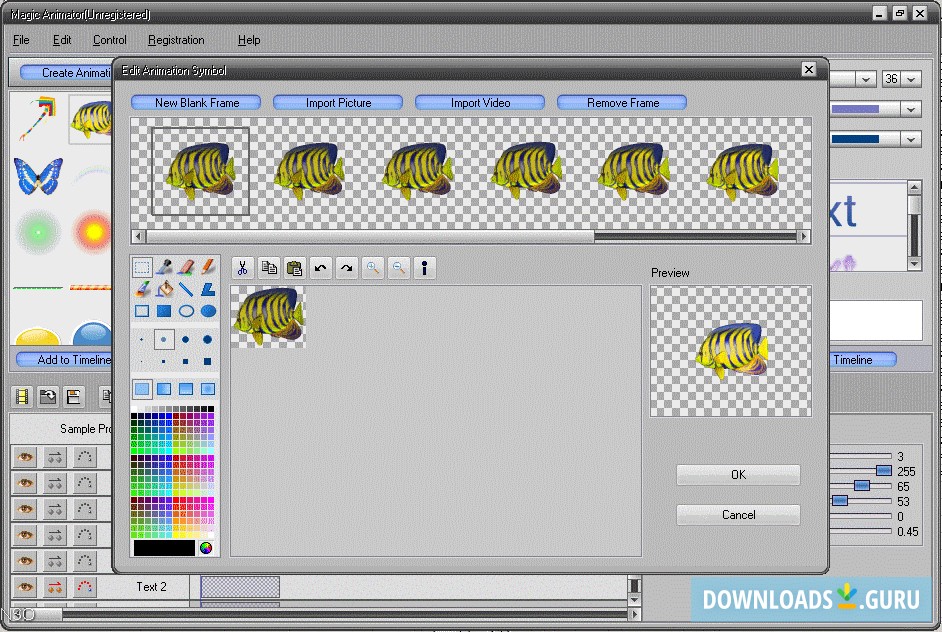The image size is (942, 632).
Task: Click the Remove Frame button
Action: [622, 102]
